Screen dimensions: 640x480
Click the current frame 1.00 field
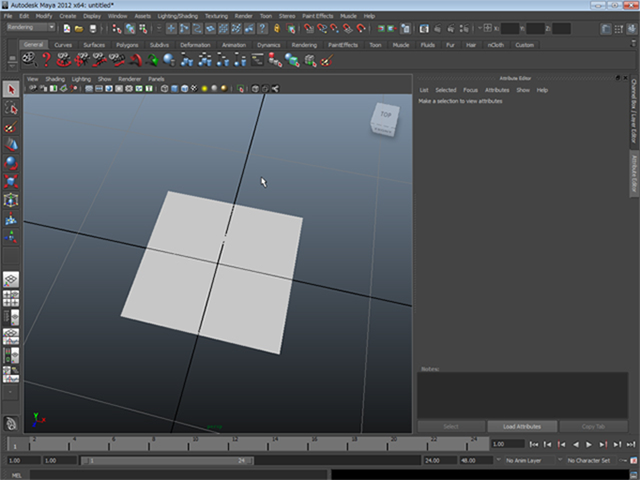507,444
